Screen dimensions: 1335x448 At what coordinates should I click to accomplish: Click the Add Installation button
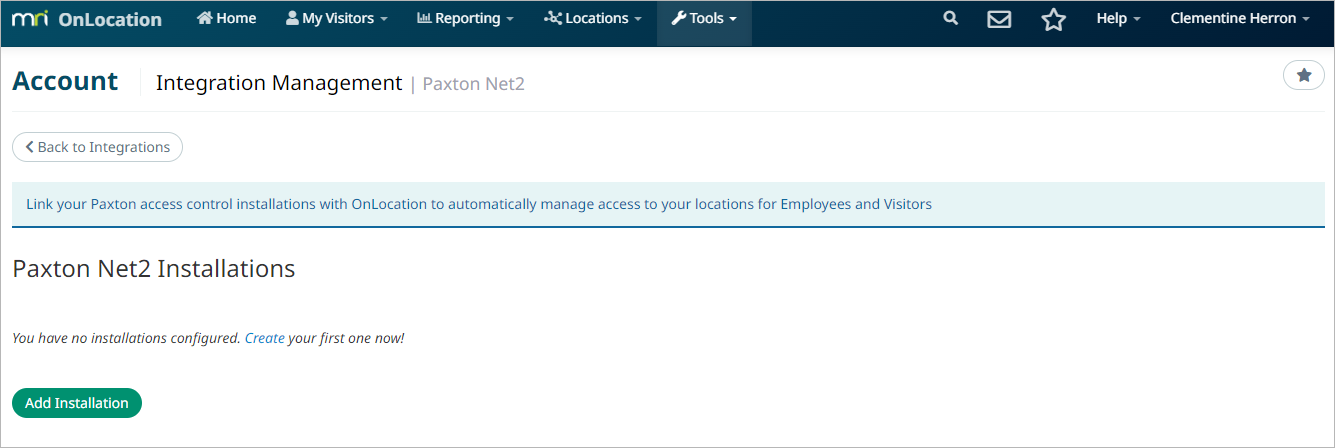tap(77, 403)
